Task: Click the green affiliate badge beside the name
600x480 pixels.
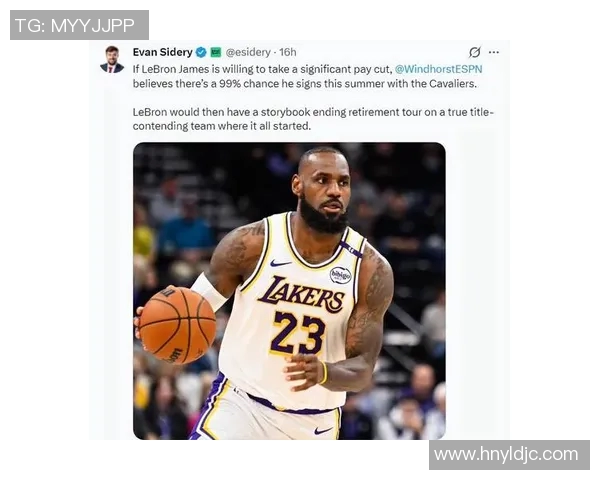Action: pos(216,52)
